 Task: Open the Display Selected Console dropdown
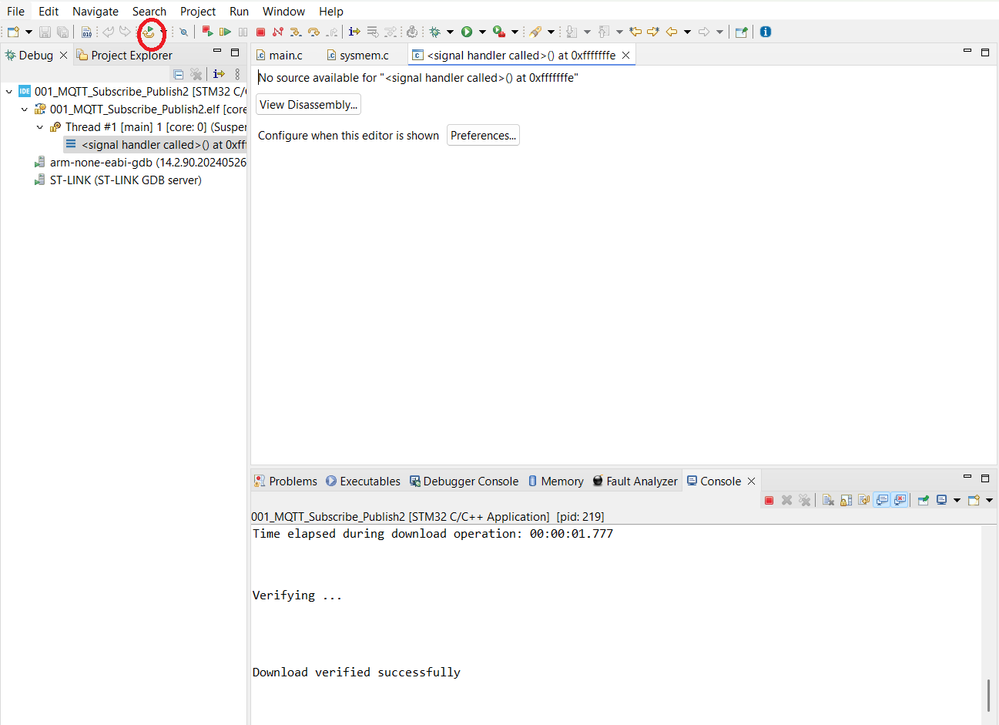[957, 500]
